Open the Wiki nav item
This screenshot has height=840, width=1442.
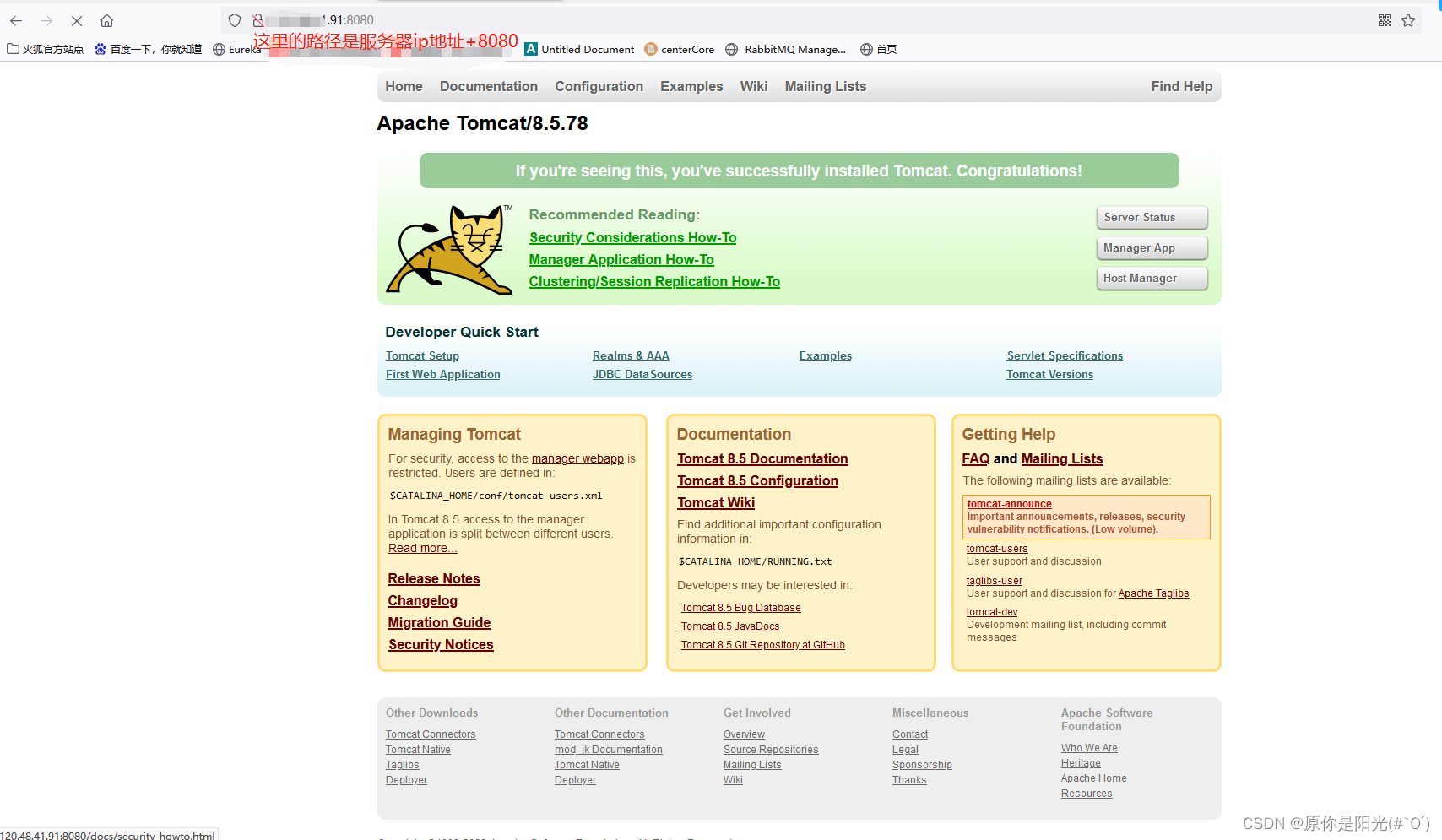pos(754,86)
